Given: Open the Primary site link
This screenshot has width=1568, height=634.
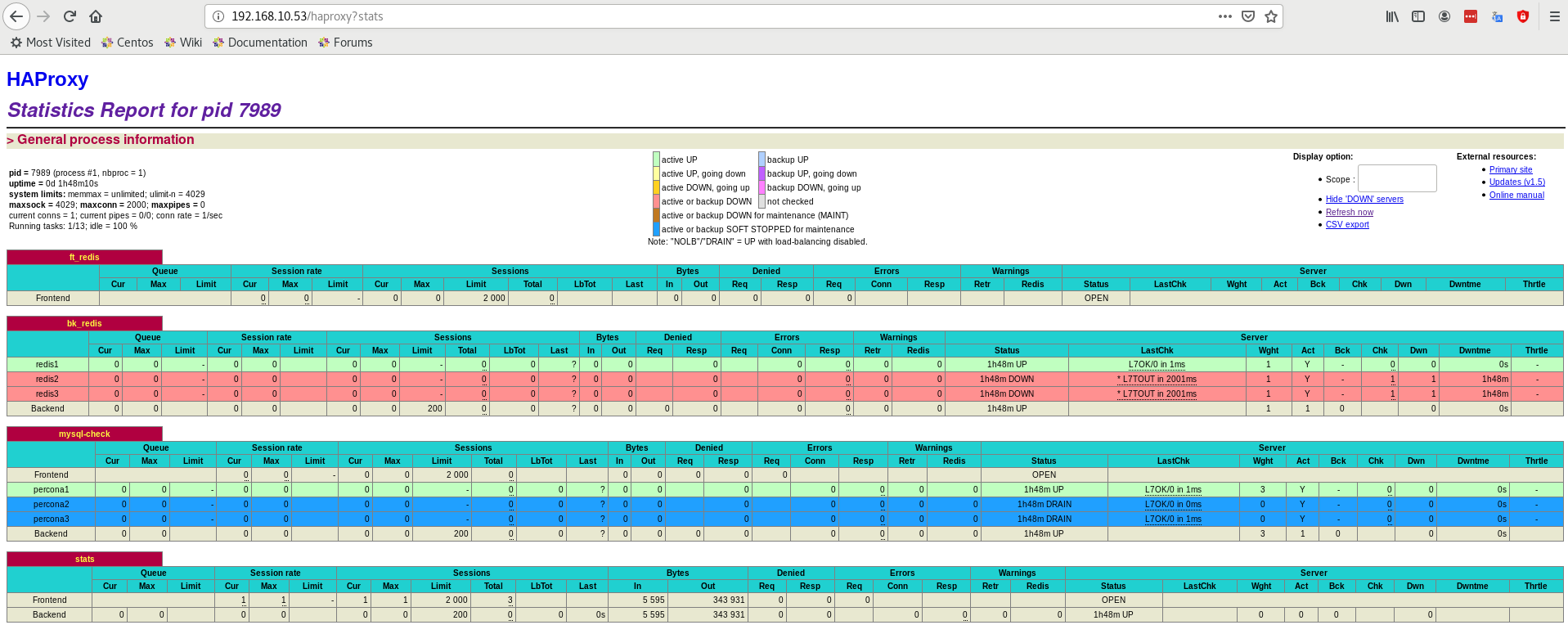Looking at the screenshot, I should click(x=1511, y=169).
